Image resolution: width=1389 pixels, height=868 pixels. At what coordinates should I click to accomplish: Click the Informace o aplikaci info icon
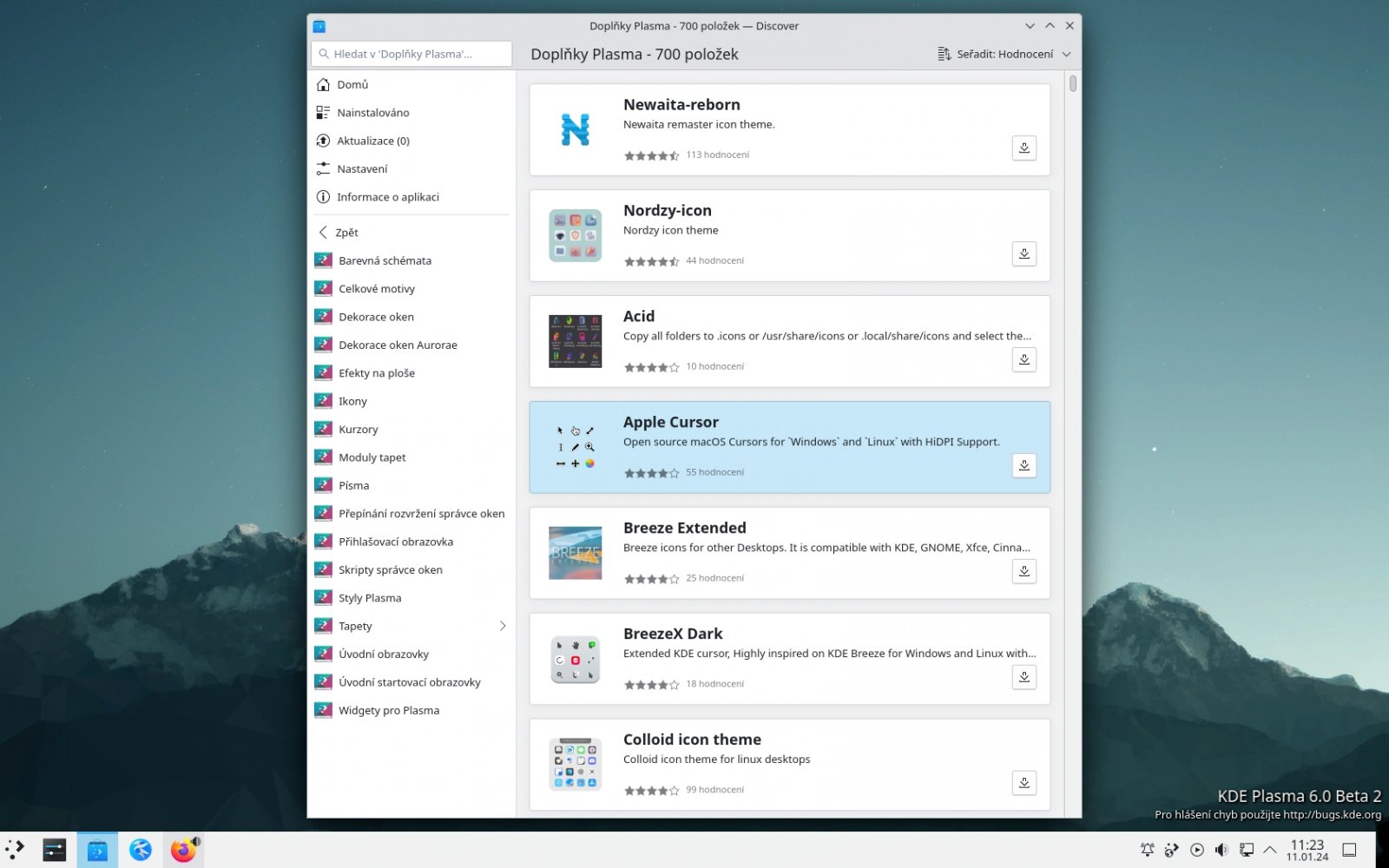pyautogui.click(x=323, y=197)
